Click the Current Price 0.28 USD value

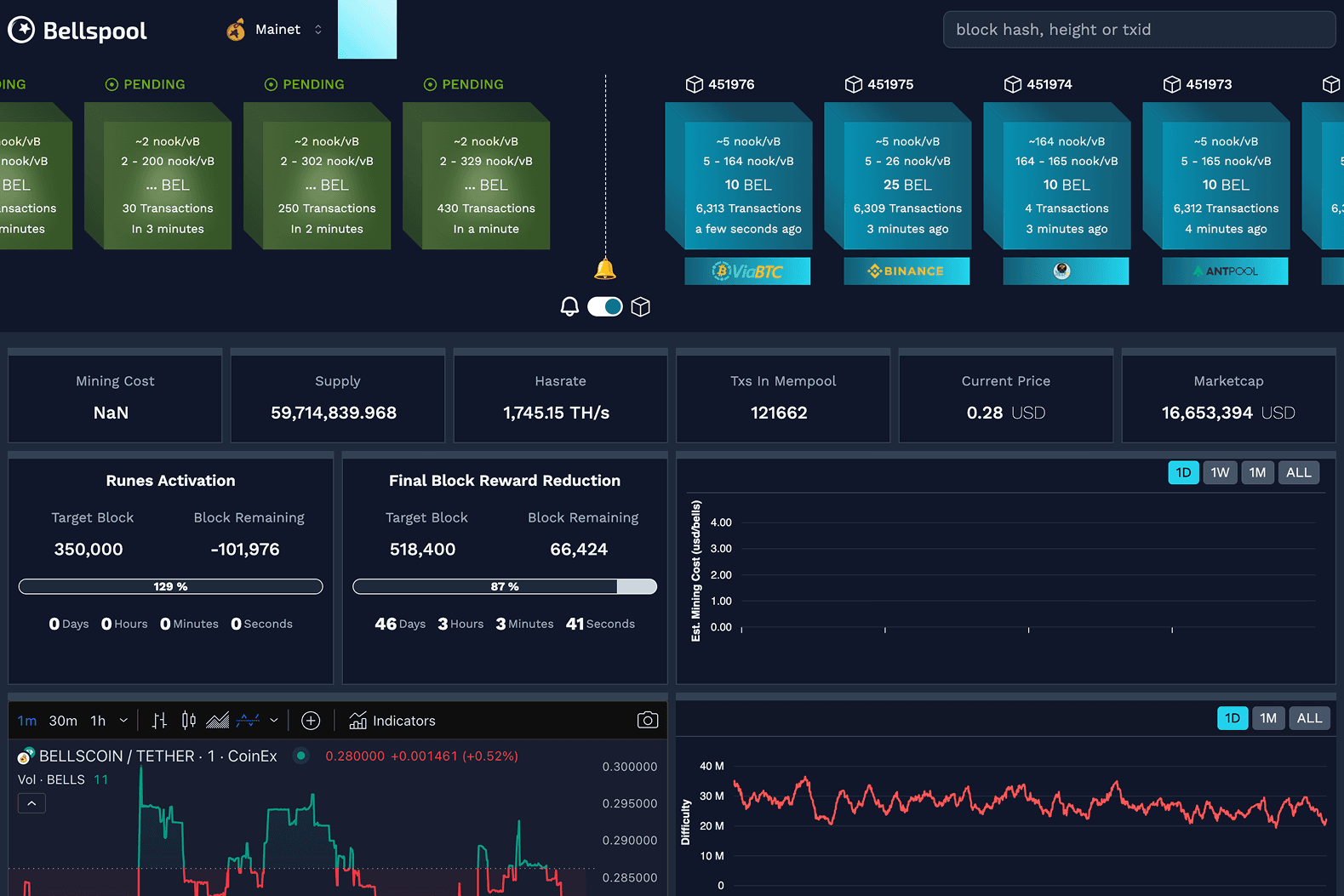click(1006, 413)
